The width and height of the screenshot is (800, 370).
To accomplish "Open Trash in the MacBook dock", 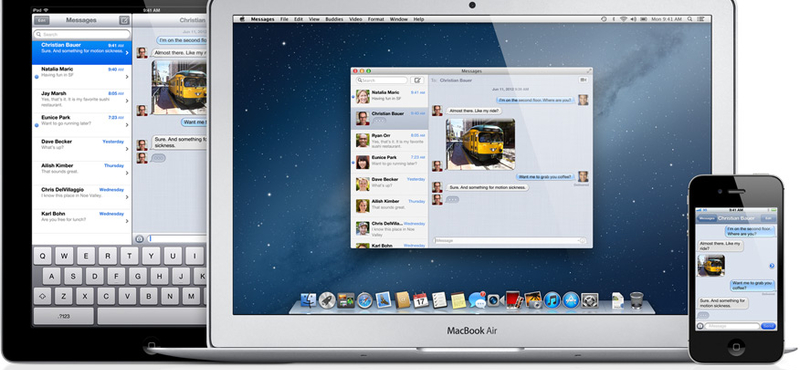I will coord(637,300).
